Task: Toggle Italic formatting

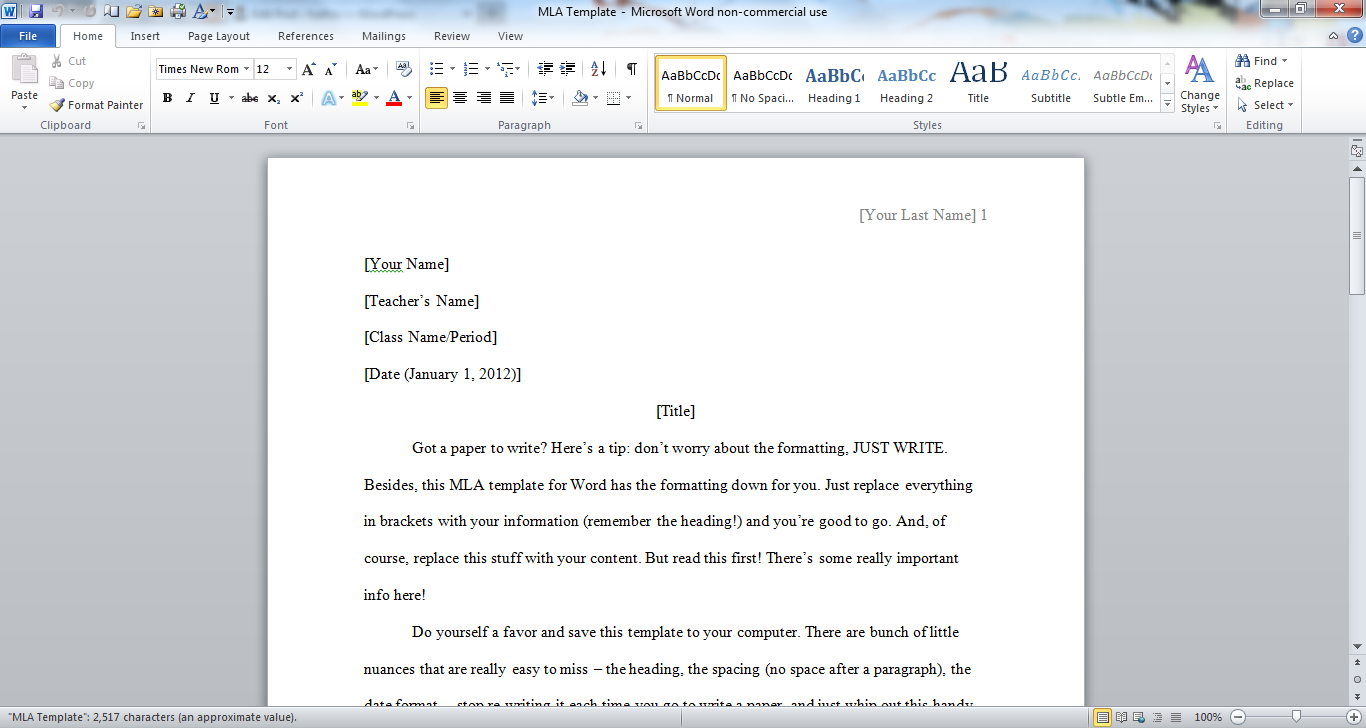Action: point(190,98)
